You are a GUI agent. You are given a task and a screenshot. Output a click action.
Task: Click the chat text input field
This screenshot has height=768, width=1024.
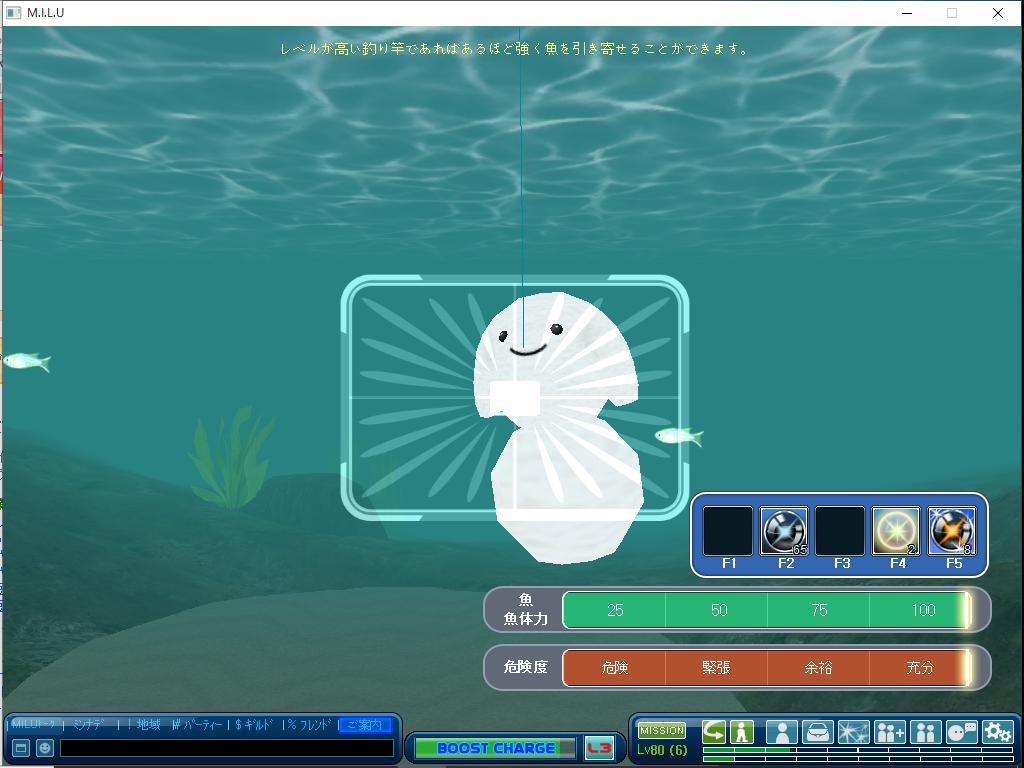(227, 748)
